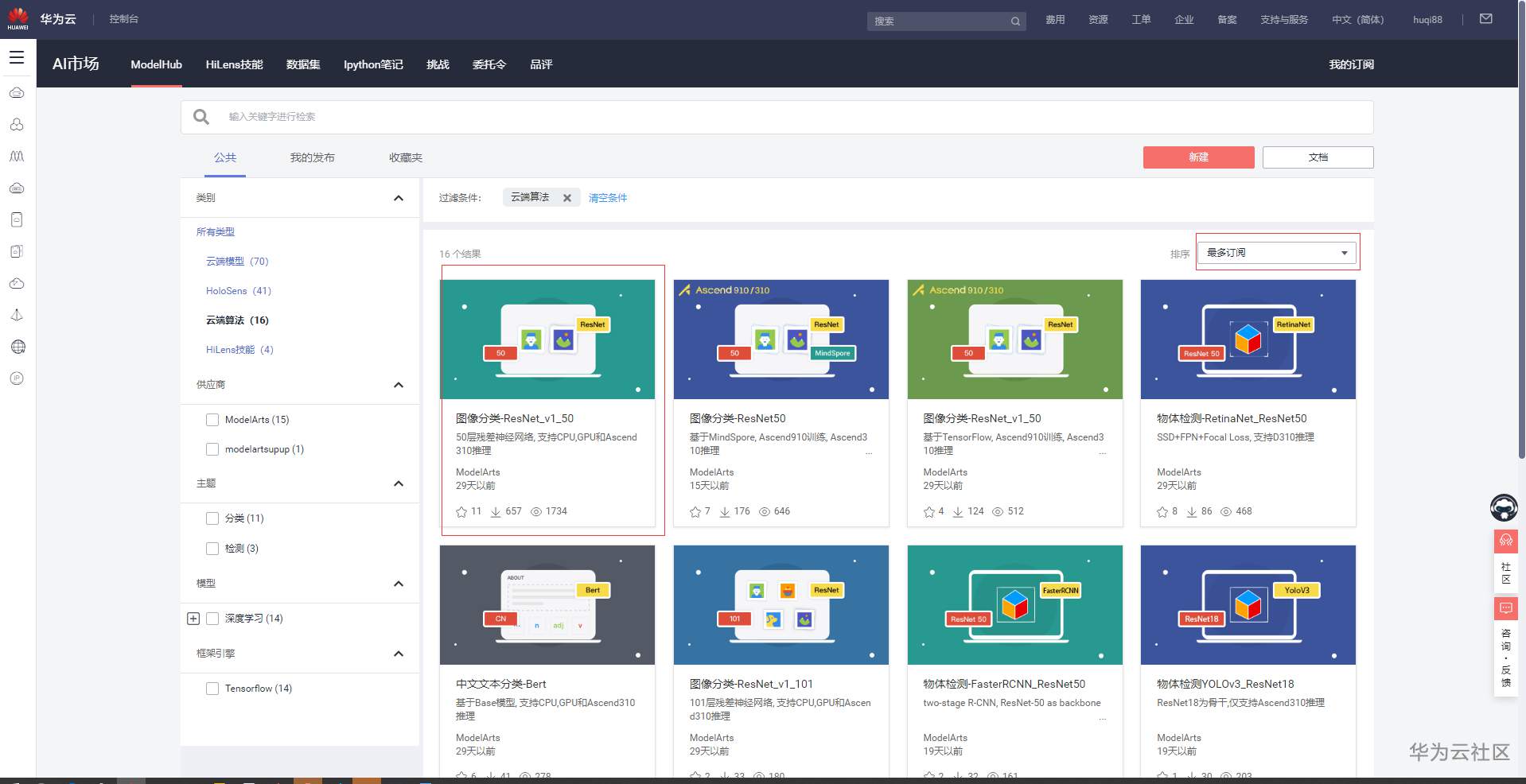Viewport: 1526px width, 784px height.
Task: Open the 挑战 tab
Action: coord(438,64)
